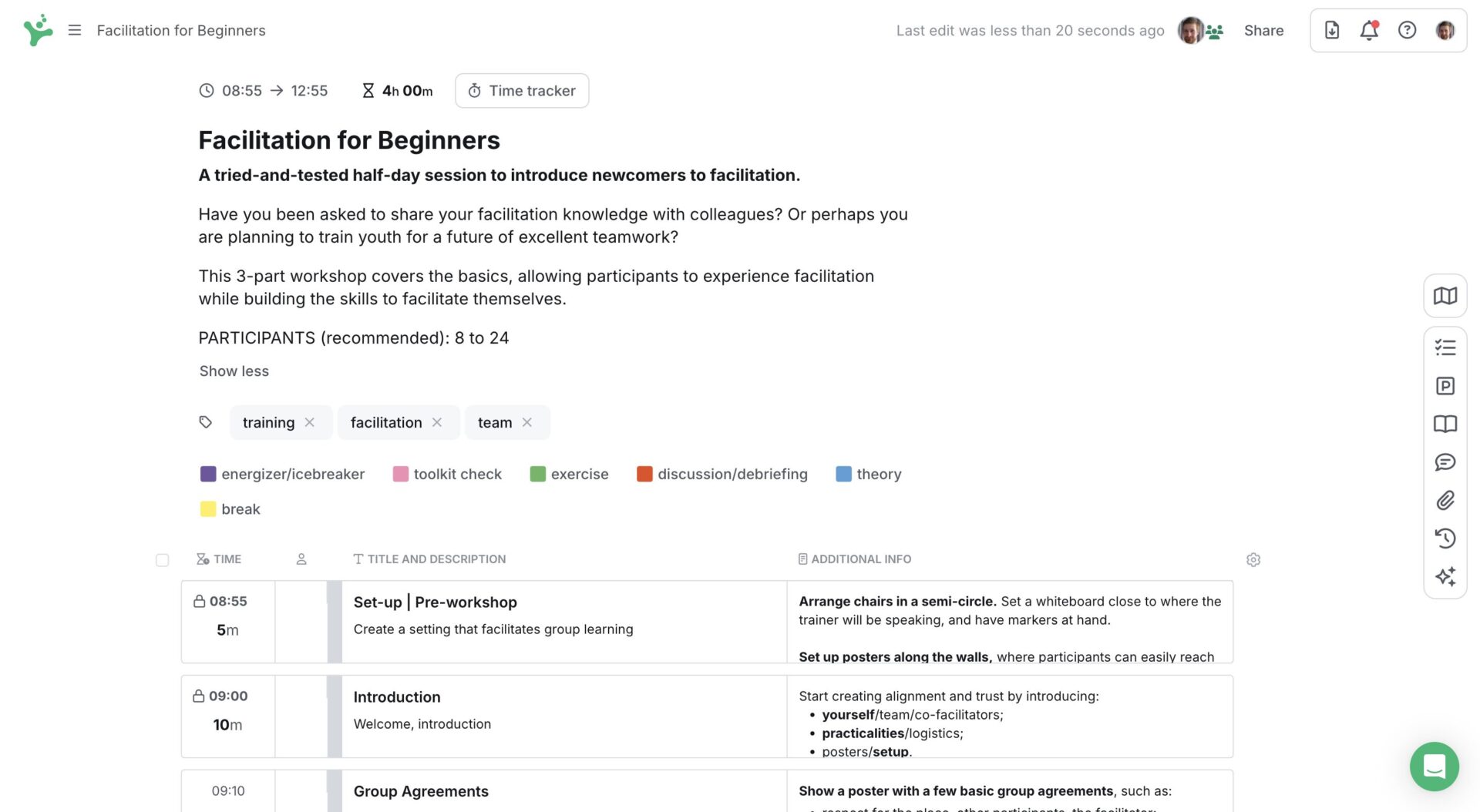
Task: Remove the facilitation tag
Action: tap(437, 422)
